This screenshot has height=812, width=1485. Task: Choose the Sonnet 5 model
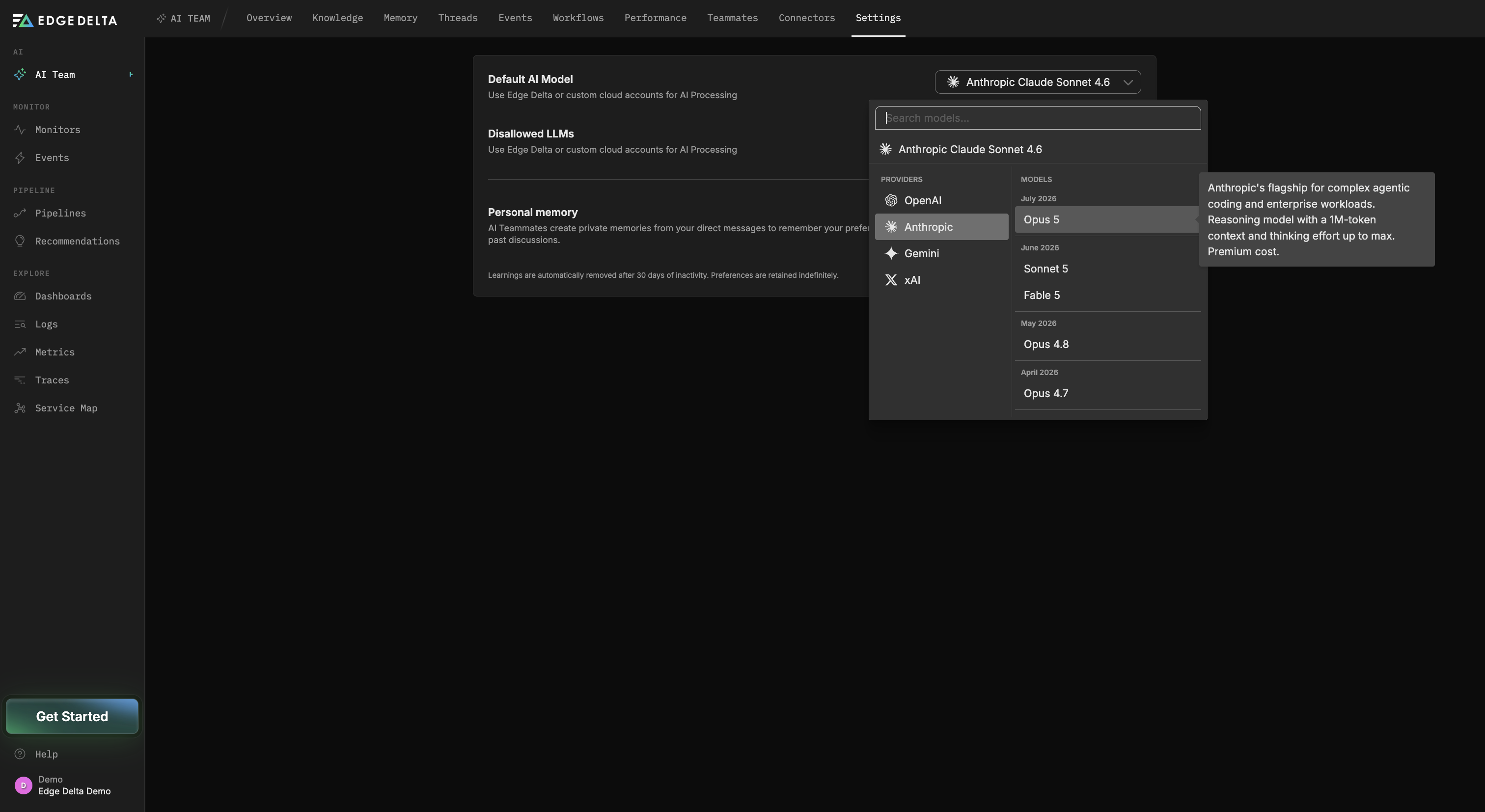pos(1107,269)
